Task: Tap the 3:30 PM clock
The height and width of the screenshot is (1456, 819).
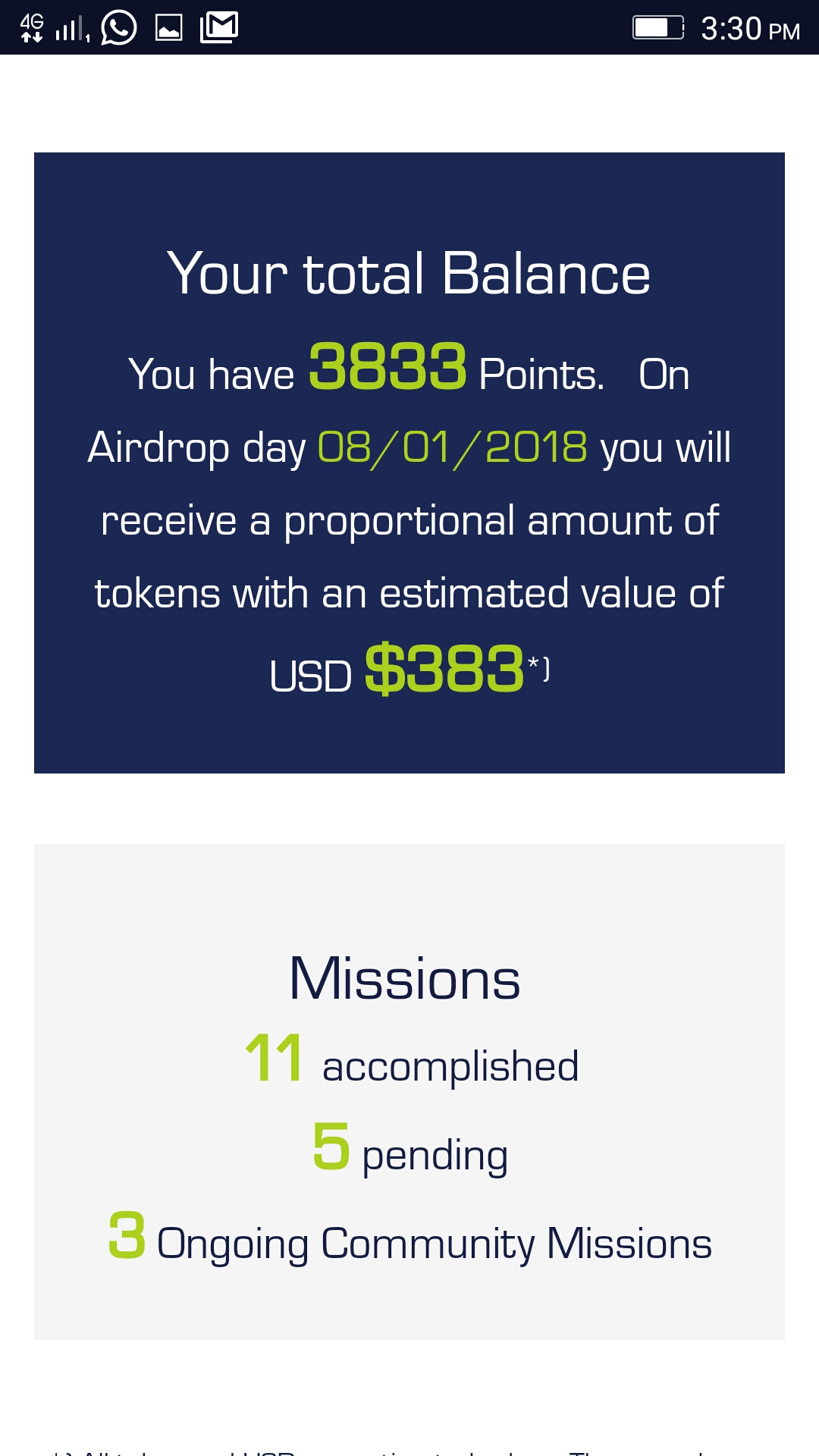Action: (x=749, y=30)
